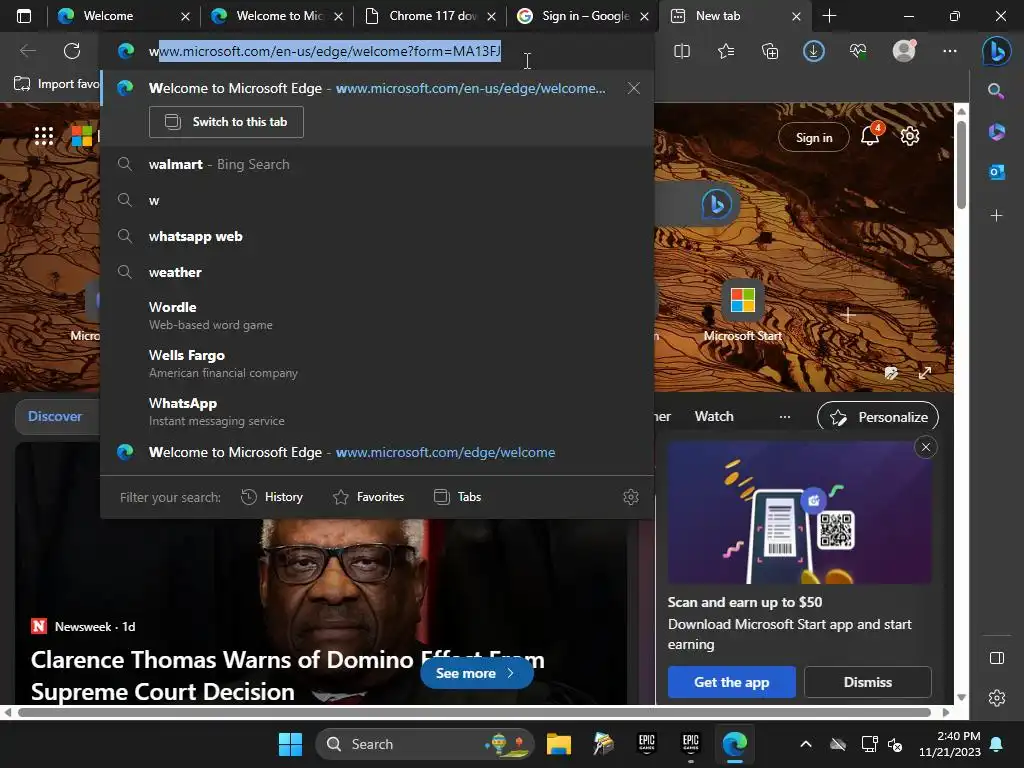Filter search by Favorites

(368, 497)
